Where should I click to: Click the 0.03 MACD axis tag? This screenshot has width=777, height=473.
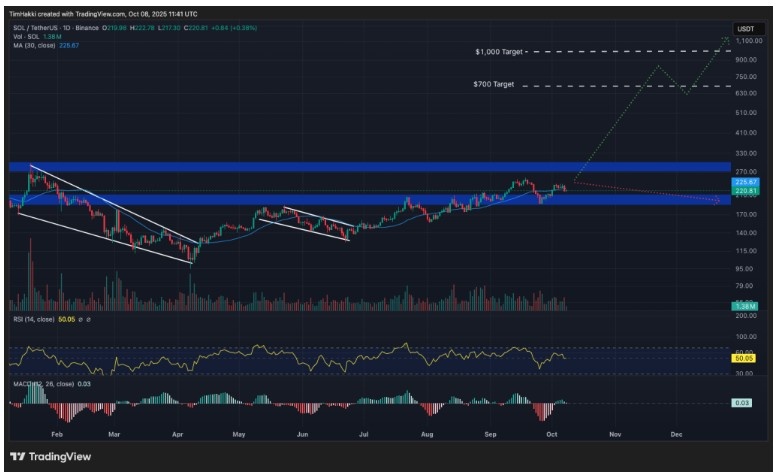pyautogui.click(x=742, y=403)
